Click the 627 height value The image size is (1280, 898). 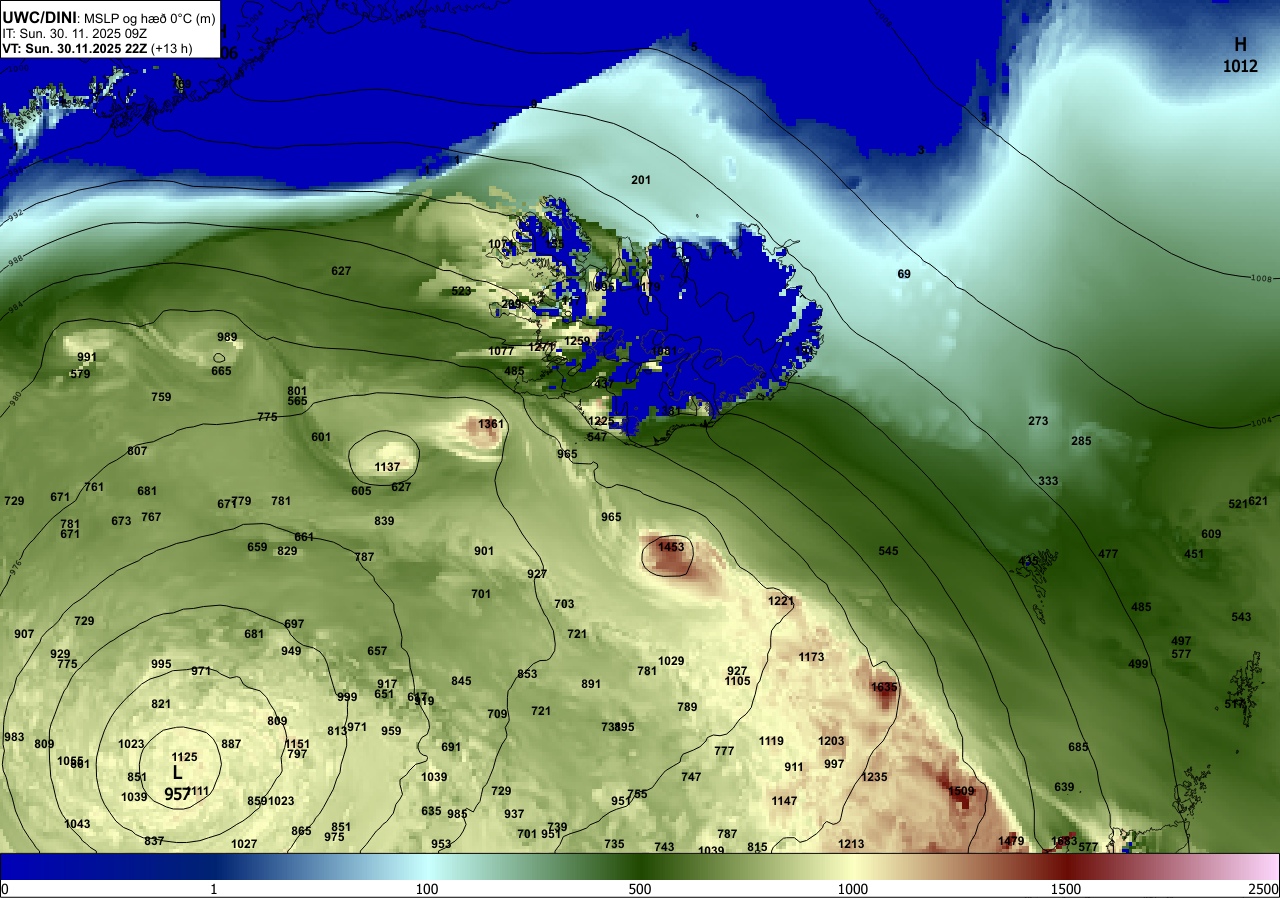(341, 272)
